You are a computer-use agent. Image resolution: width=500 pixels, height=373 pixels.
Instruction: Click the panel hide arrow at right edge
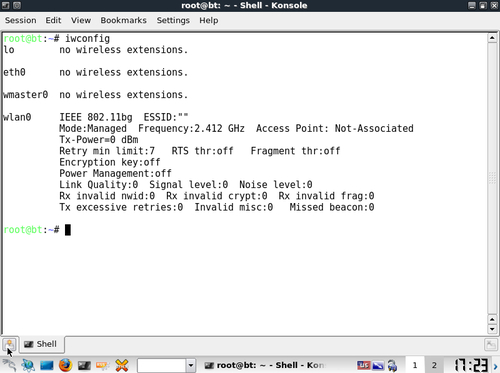pyautogui.click(x=495, y=366)
